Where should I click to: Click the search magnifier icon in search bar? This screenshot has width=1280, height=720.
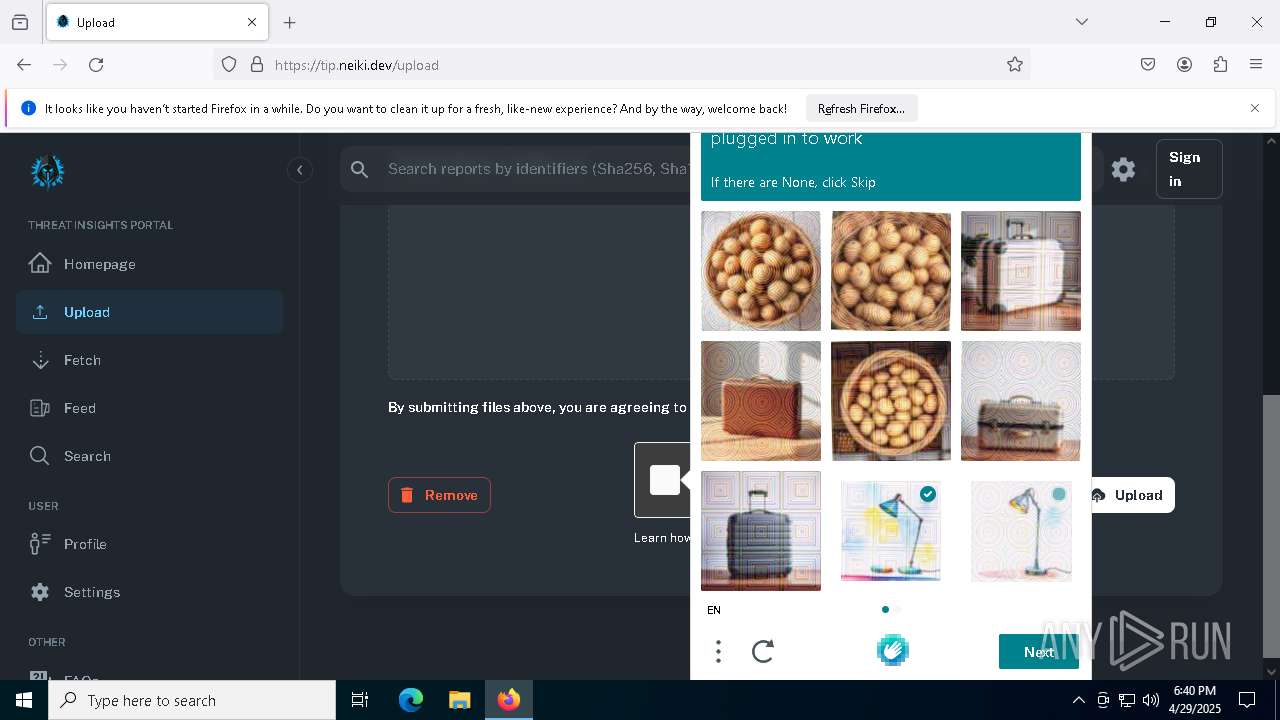360,169
